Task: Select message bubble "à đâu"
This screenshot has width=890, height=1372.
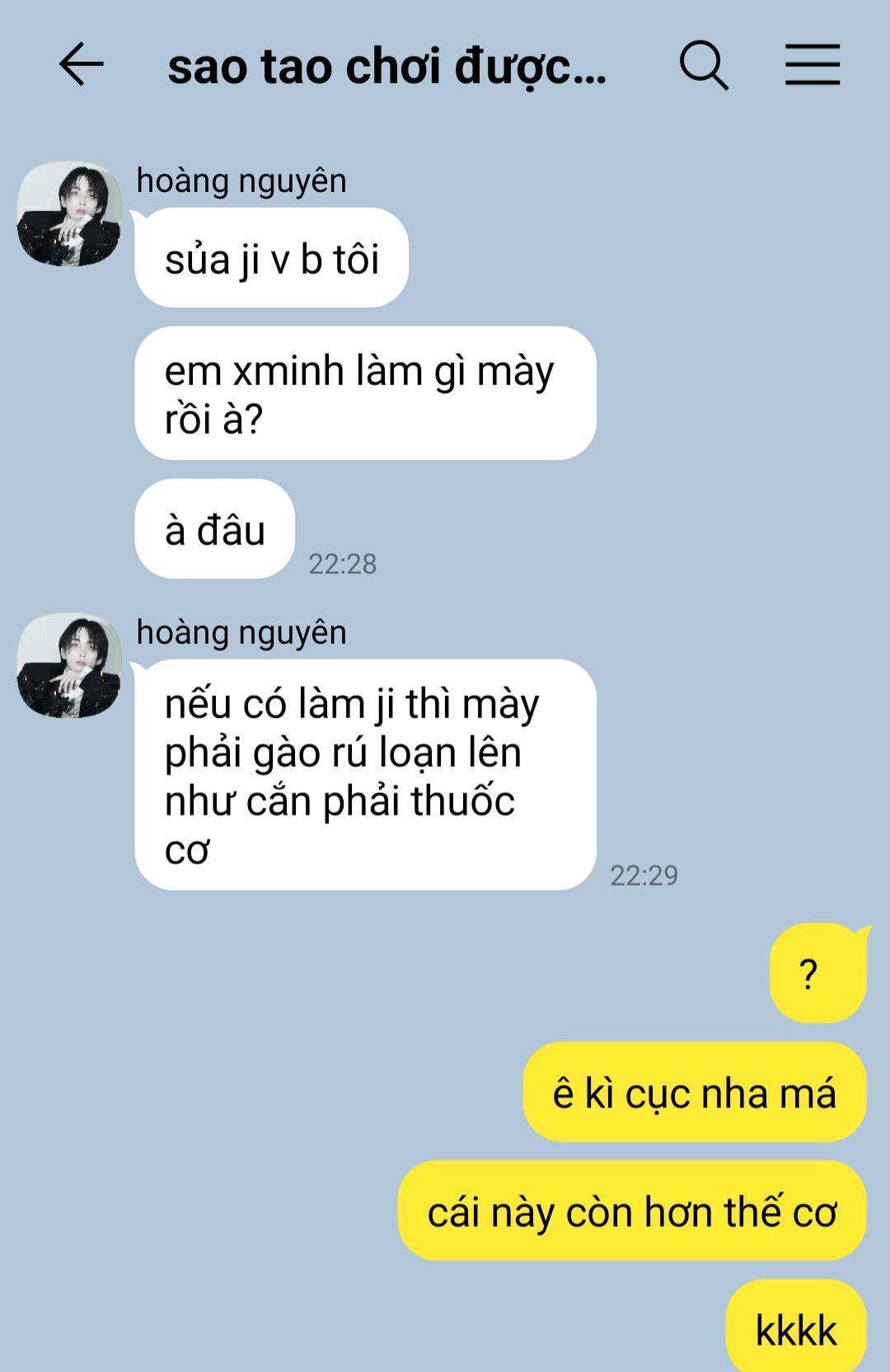Action: [x=214, y=529]
